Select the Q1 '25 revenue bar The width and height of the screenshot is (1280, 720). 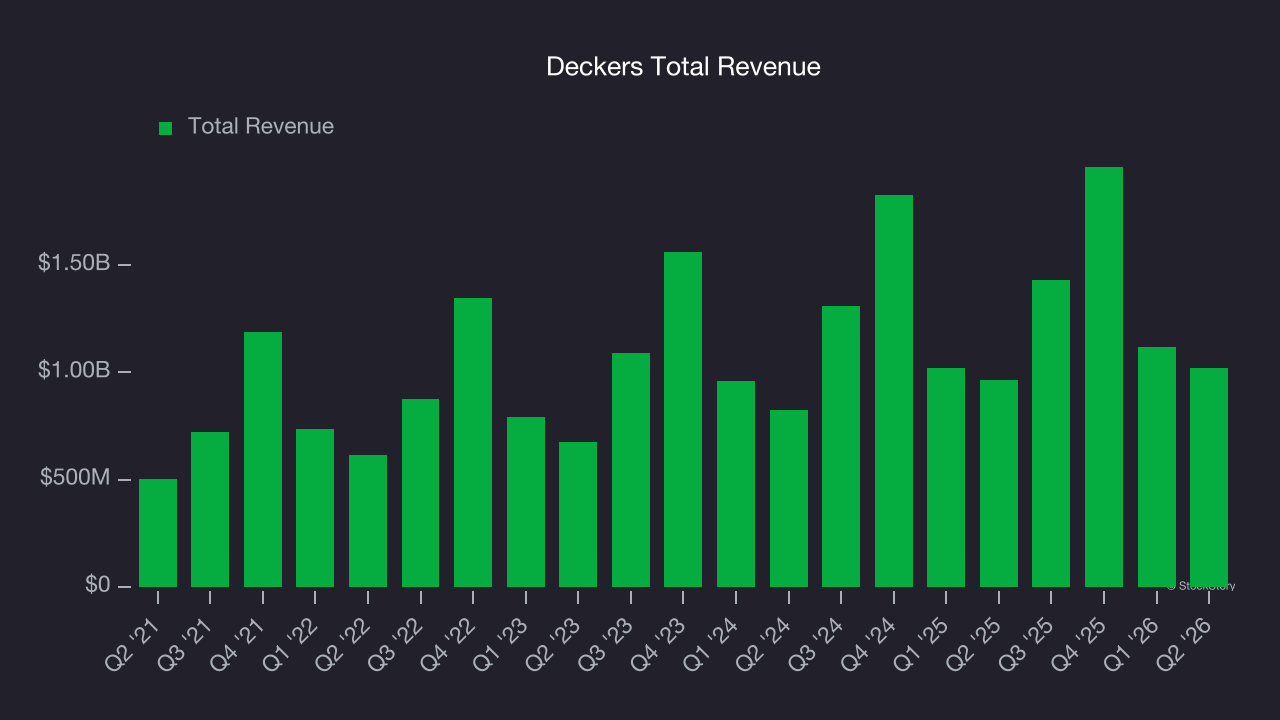click(946, 478)
